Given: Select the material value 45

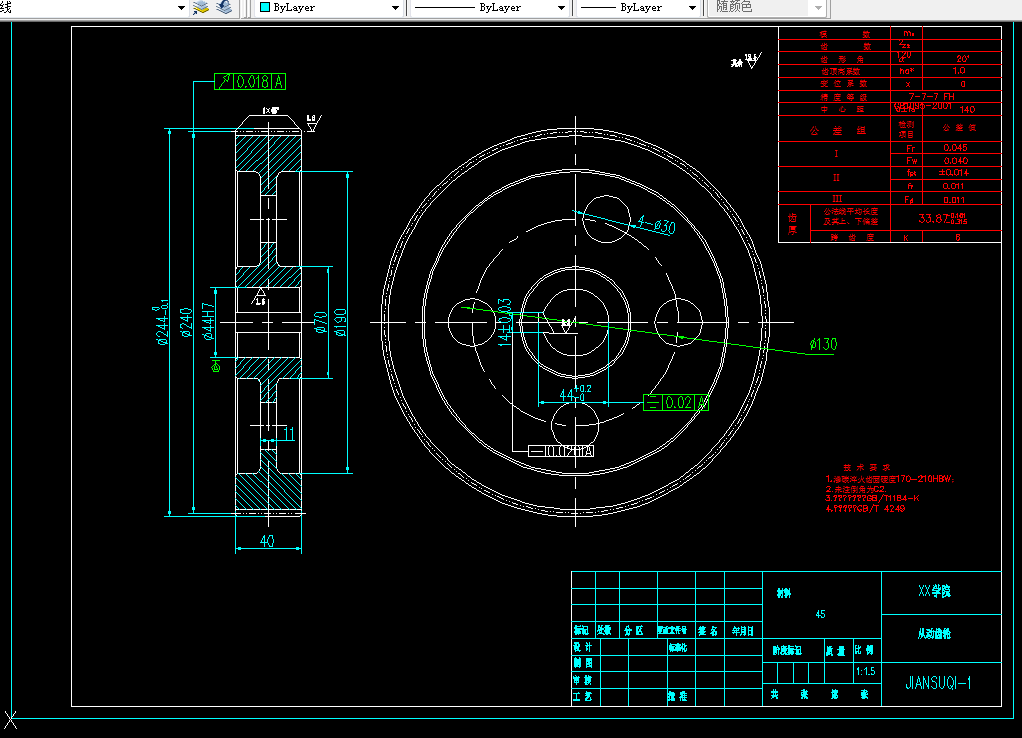Looking at the screenshot, I should 821,614.
